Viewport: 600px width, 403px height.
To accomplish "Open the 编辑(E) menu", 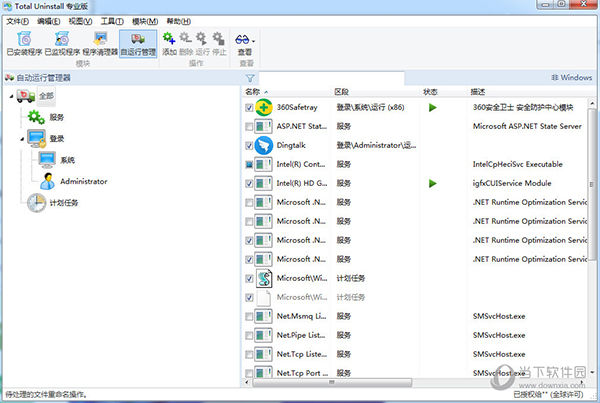I will 49,21.
